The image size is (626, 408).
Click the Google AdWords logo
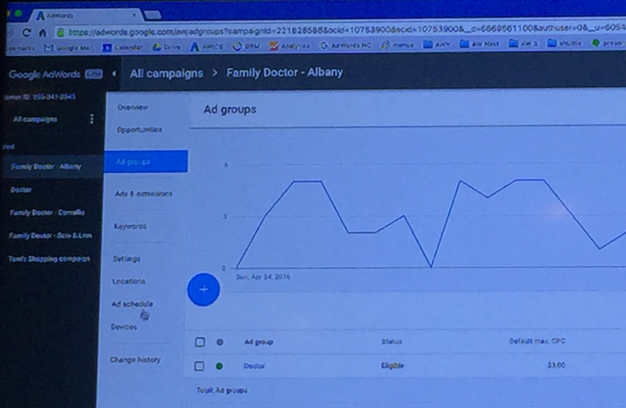(x=44, y=74)
